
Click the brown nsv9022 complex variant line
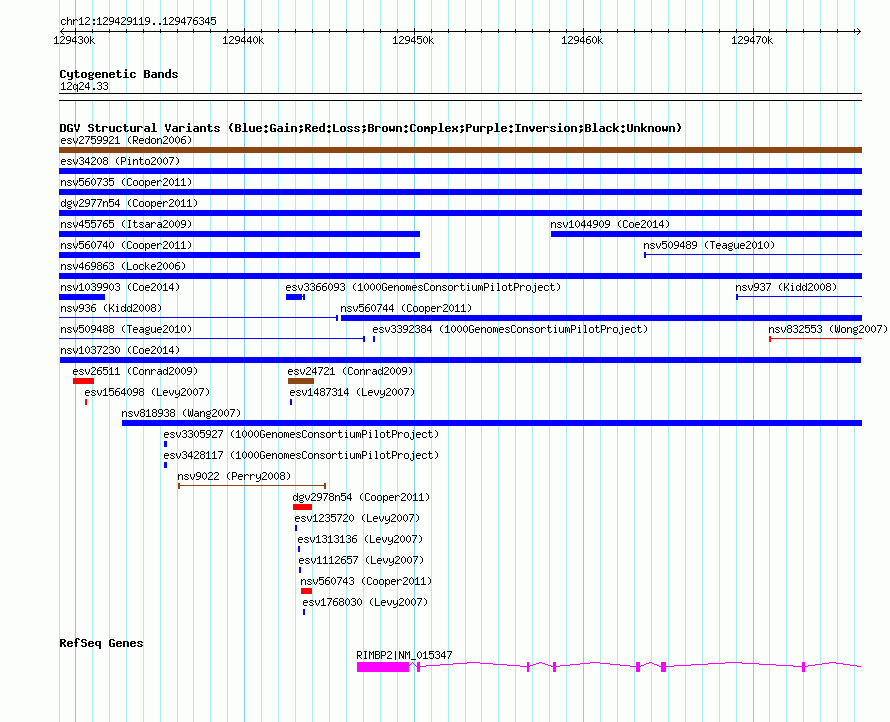(252, 486)
